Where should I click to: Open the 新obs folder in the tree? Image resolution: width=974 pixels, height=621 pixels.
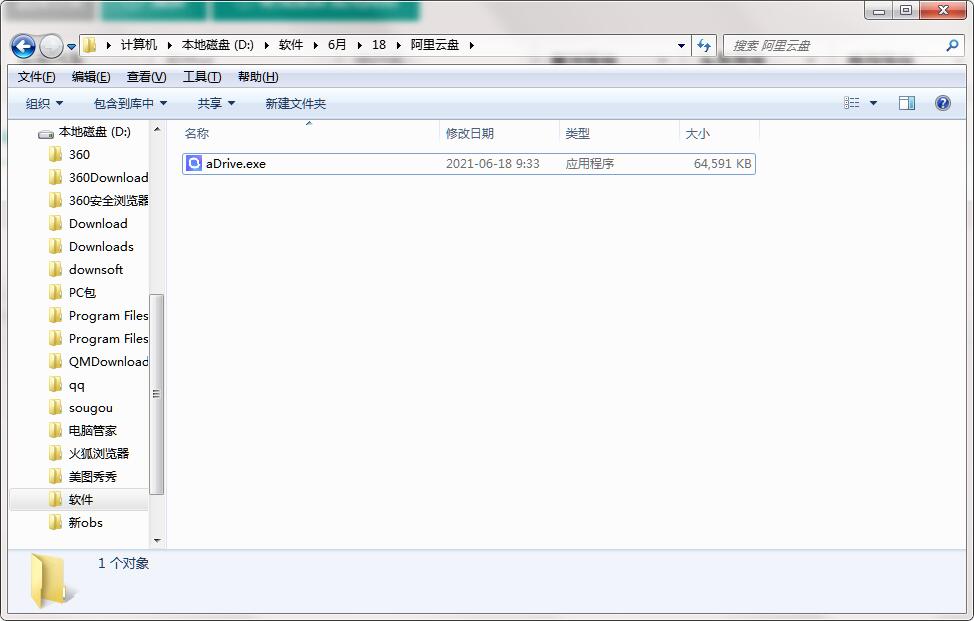86,522
